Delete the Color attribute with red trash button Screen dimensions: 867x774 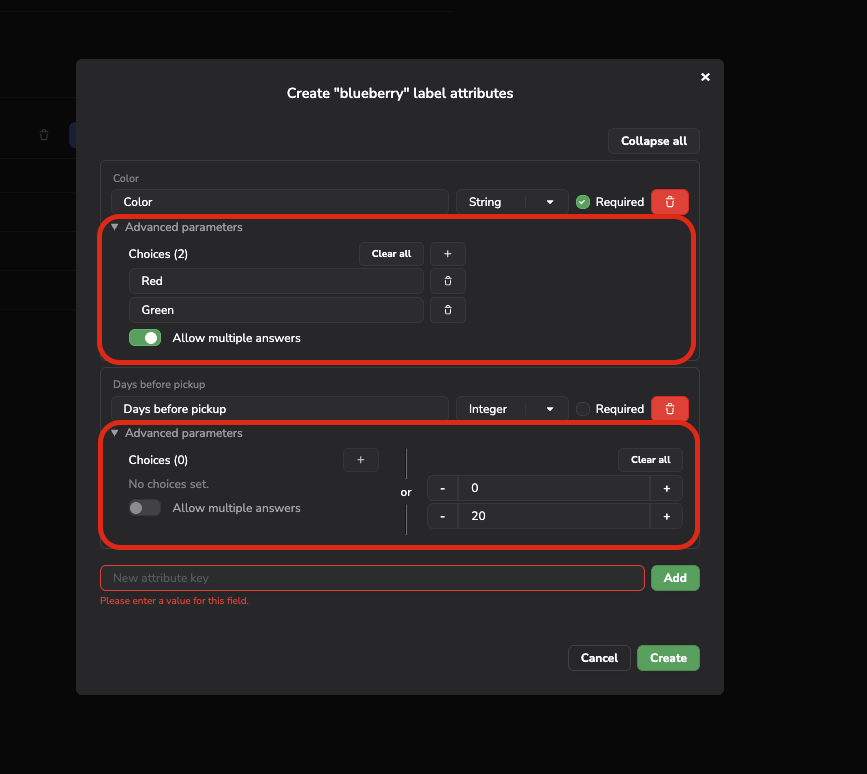pyautogui.click(x=670, y=202)
